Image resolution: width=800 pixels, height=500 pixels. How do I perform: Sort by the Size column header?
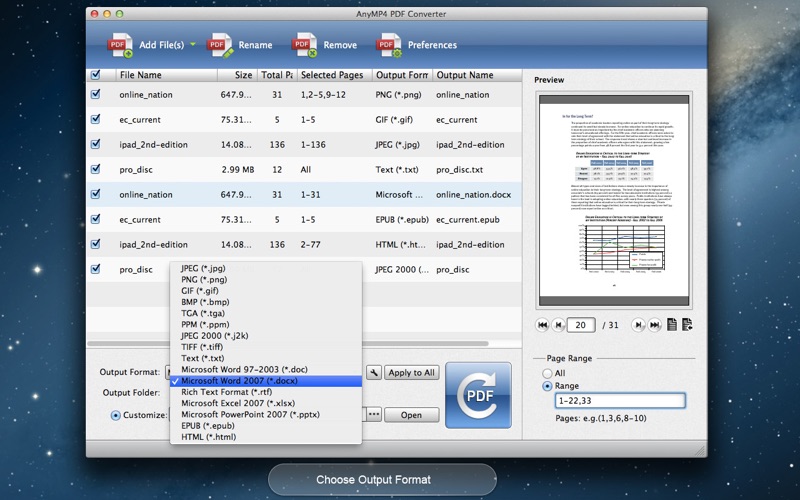pyautogui.click(x=237, y=75)
